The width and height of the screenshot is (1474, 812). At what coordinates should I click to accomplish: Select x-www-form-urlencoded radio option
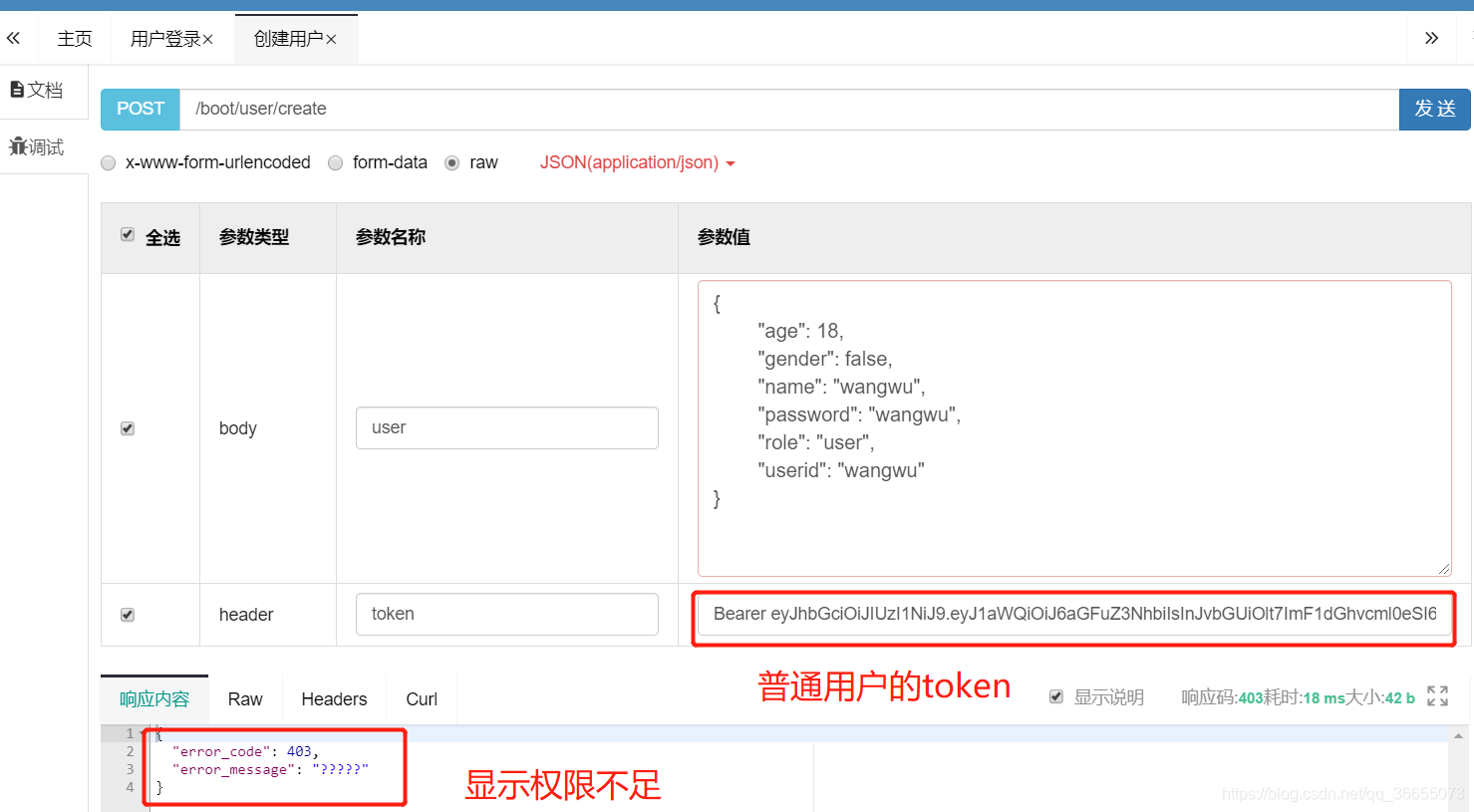tap(109, 163)
